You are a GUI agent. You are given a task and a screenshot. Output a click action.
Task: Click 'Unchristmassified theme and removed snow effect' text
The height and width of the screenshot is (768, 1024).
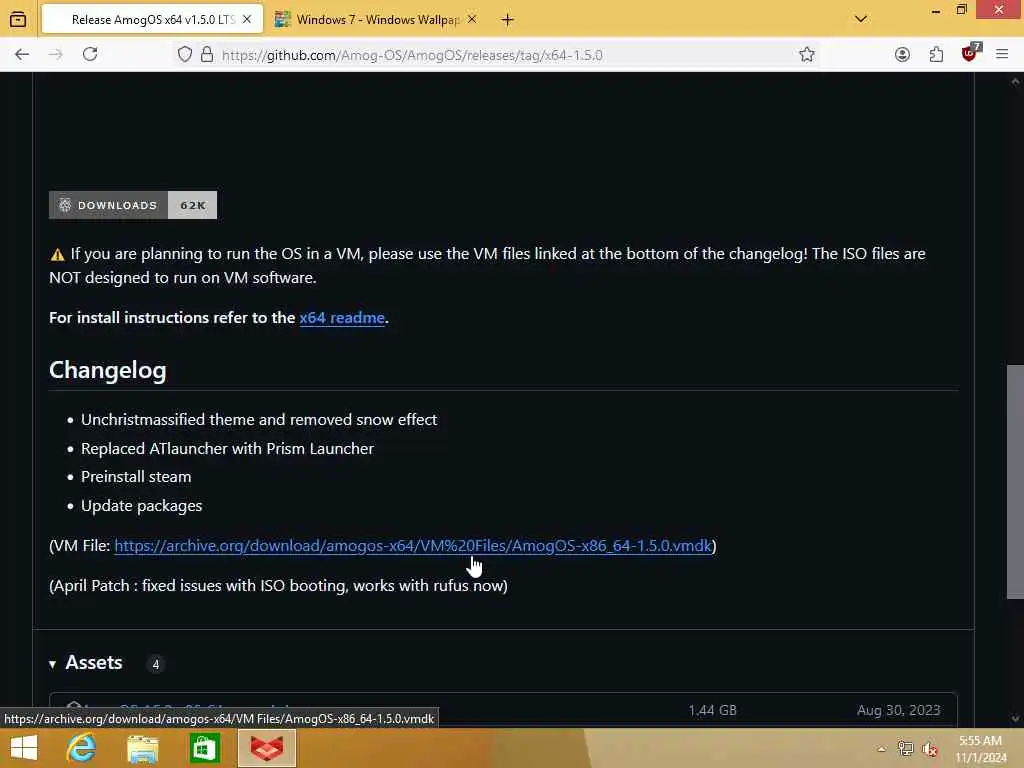click(259, 420)
